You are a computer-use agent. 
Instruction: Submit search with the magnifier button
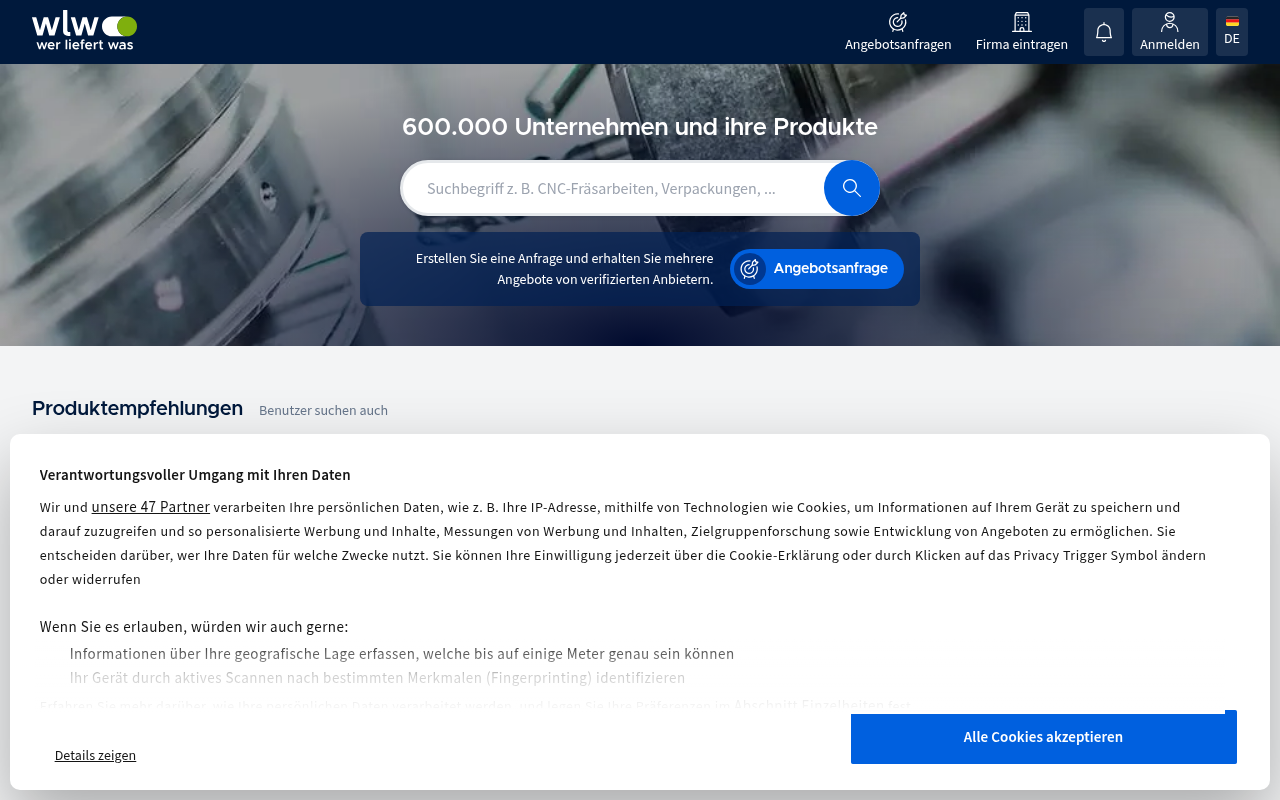(x=852, y=188)
